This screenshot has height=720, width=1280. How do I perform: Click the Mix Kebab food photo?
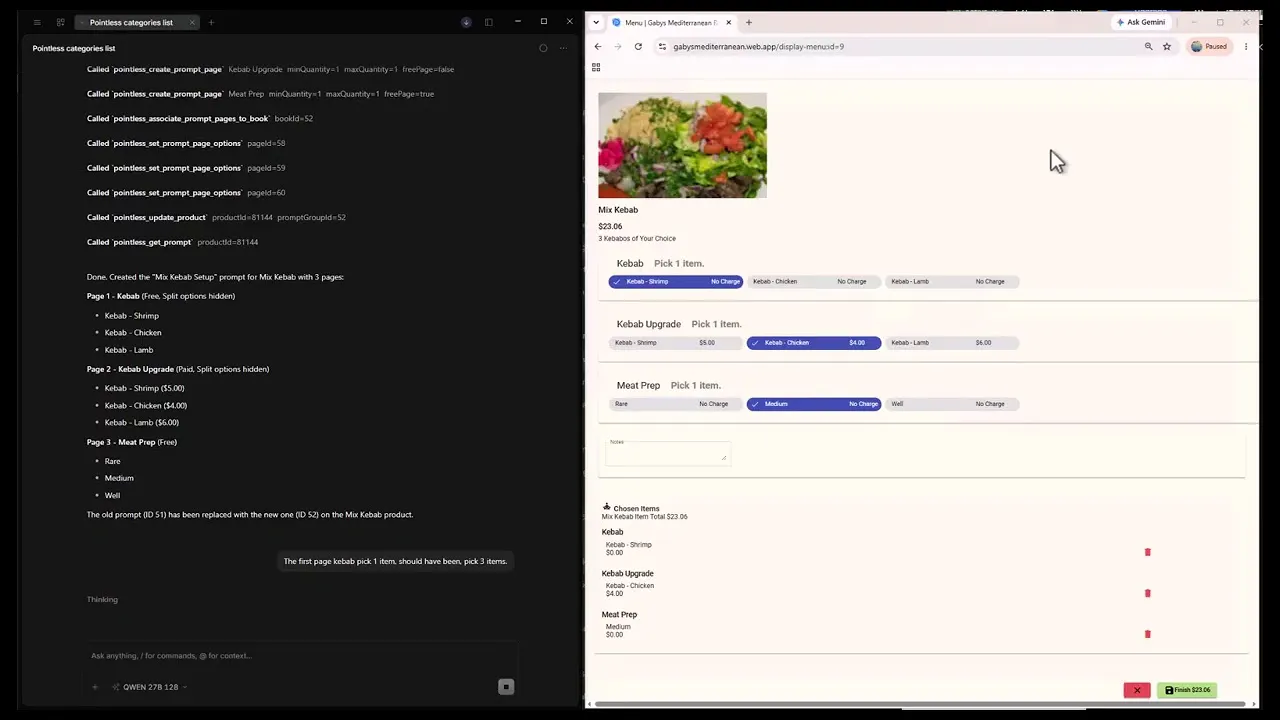click(682, 145)
